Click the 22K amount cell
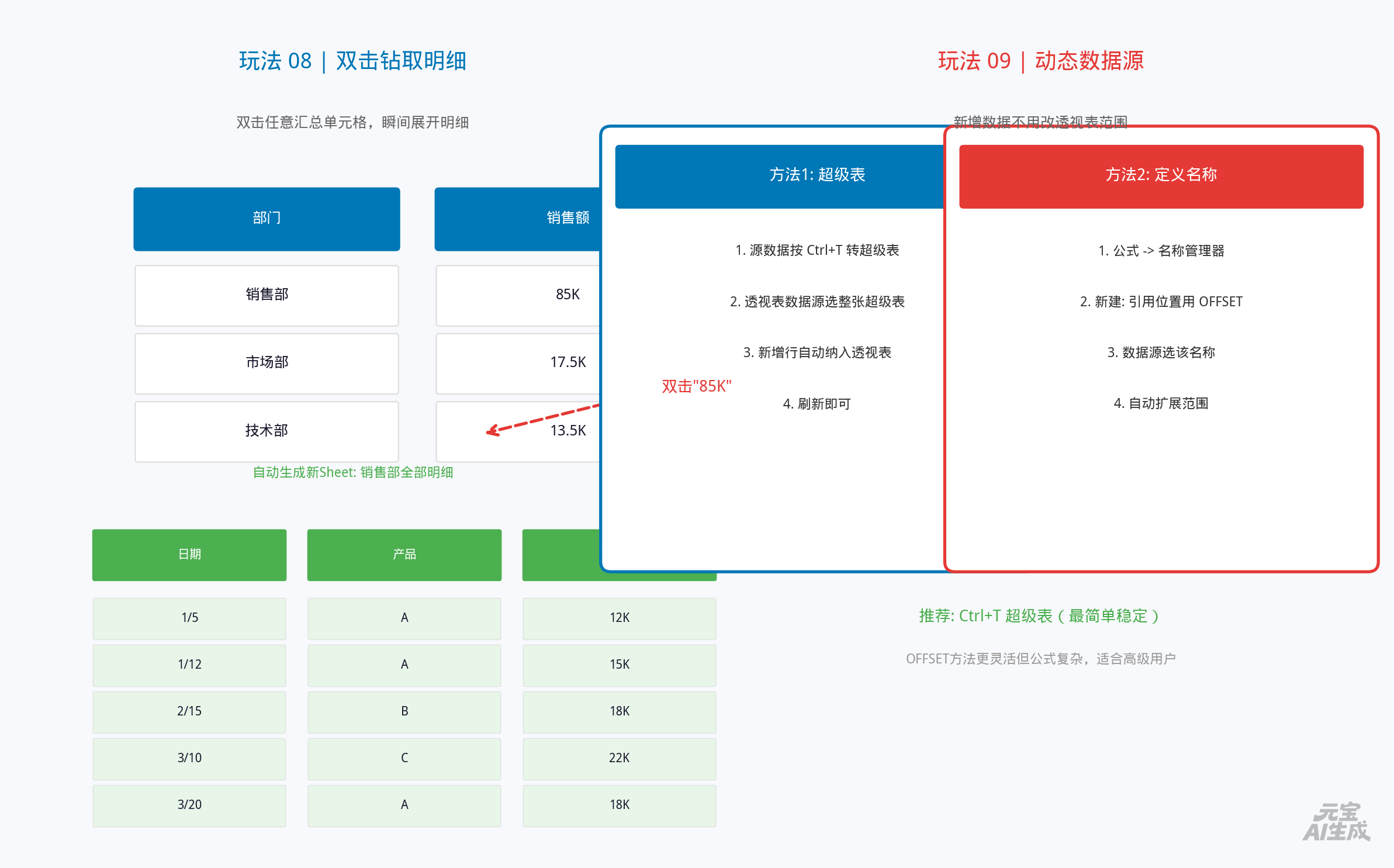1394x868 pixels. (620, 759)
